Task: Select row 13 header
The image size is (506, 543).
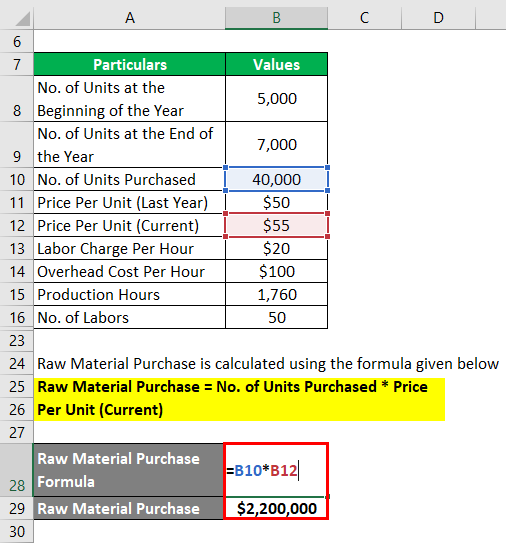Action: 17,249
